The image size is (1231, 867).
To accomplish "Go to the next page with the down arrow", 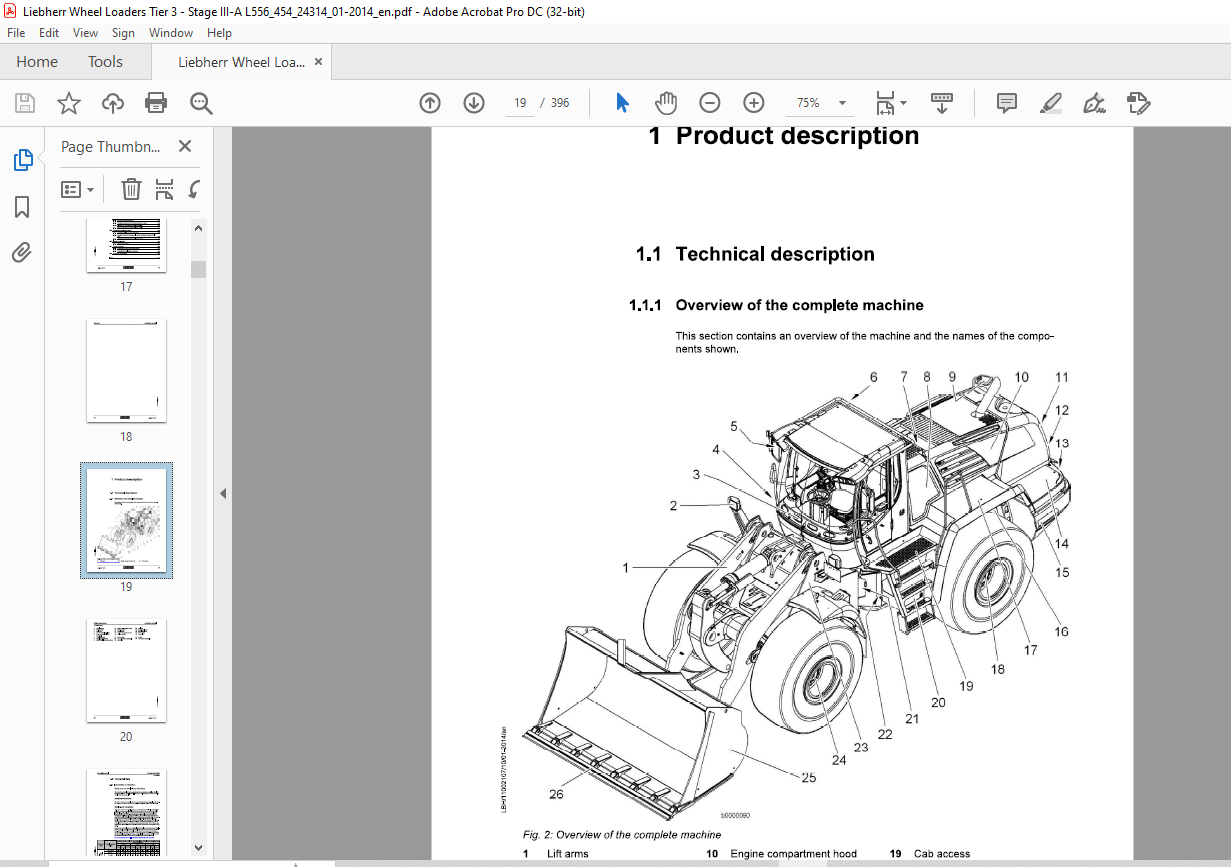I will (474, 103).
